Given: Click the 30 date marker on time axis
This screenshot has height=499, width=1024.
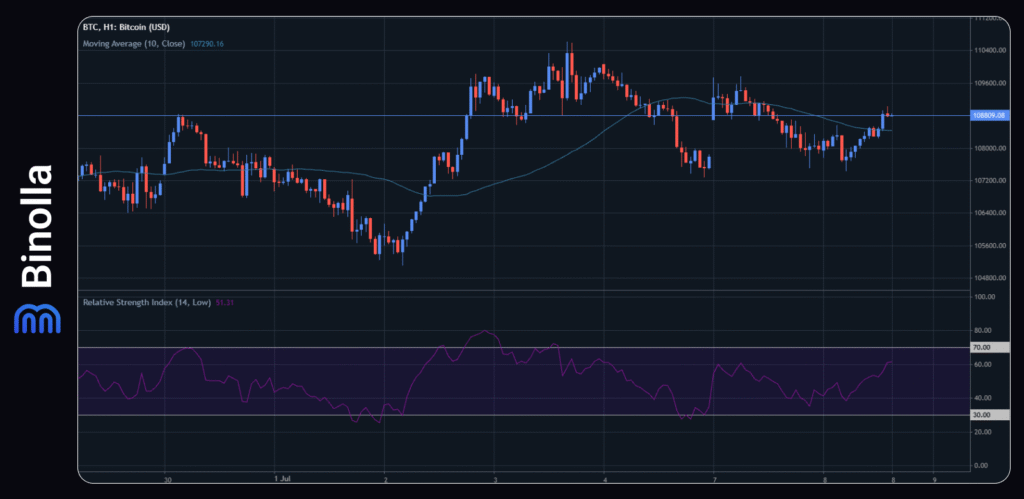Looking at the screenshot, I should [168, 480].
